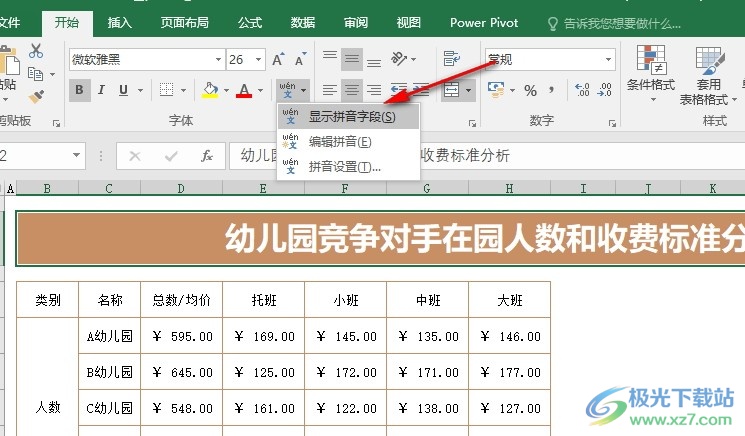This screenshot has height=436, width=745.
Task: Select 显示拼音字段(S) menu entry
Action: click(x=348, y=117)
